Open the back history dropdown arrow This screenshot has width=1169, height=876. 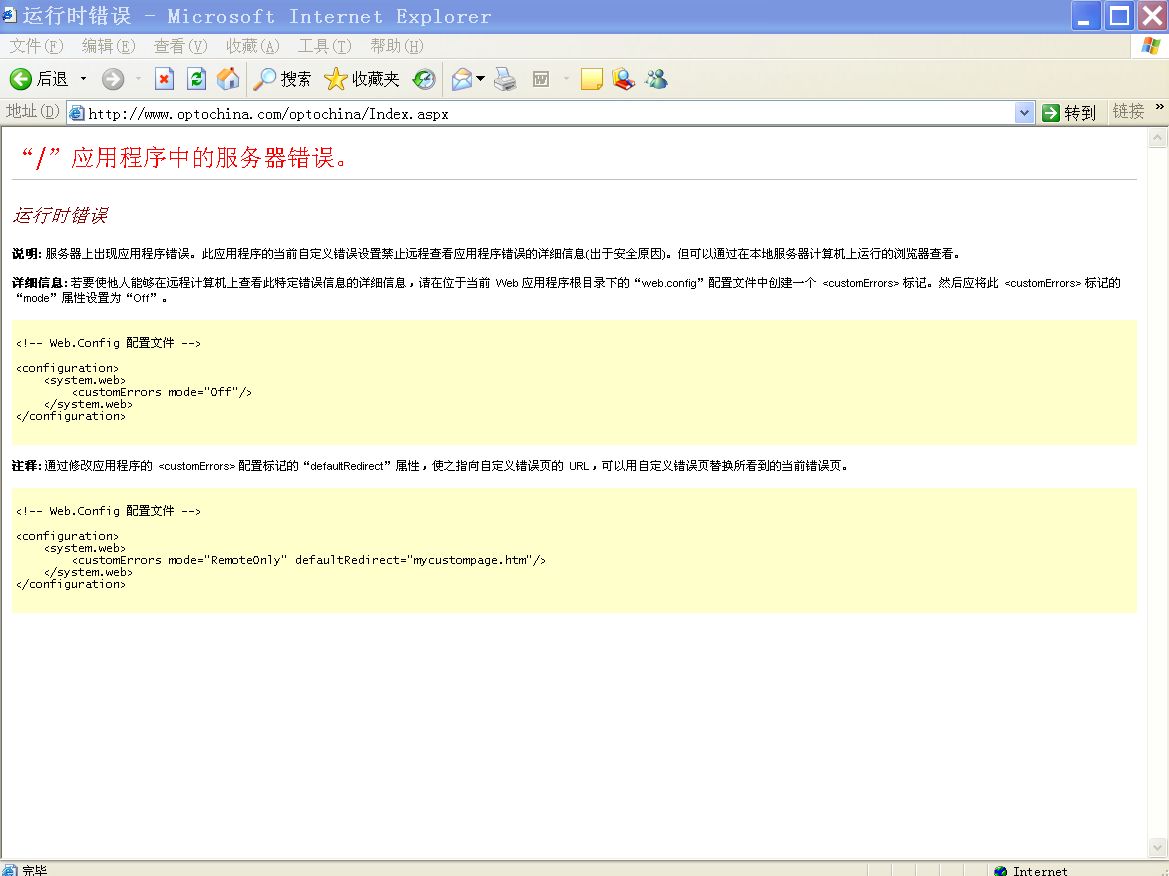pyautogui.click(x=84, y=78)
